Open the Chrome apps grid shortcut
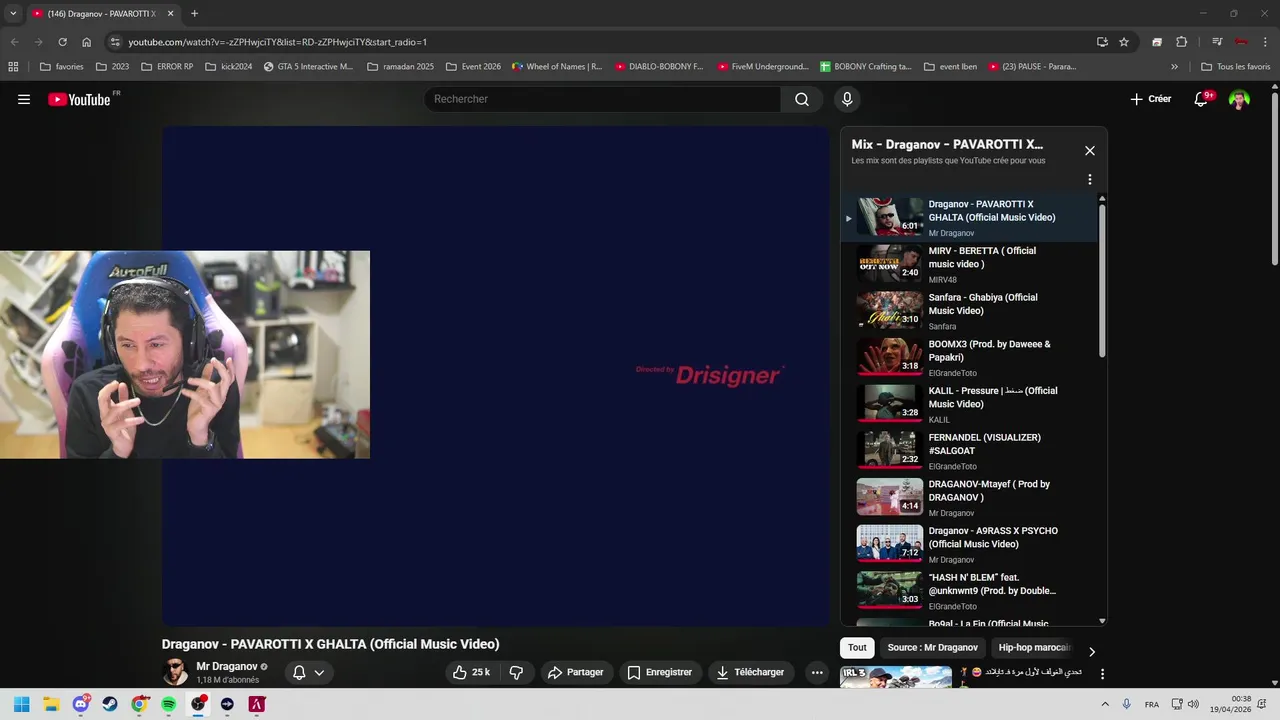1280x720 pixels. point(13,67)
